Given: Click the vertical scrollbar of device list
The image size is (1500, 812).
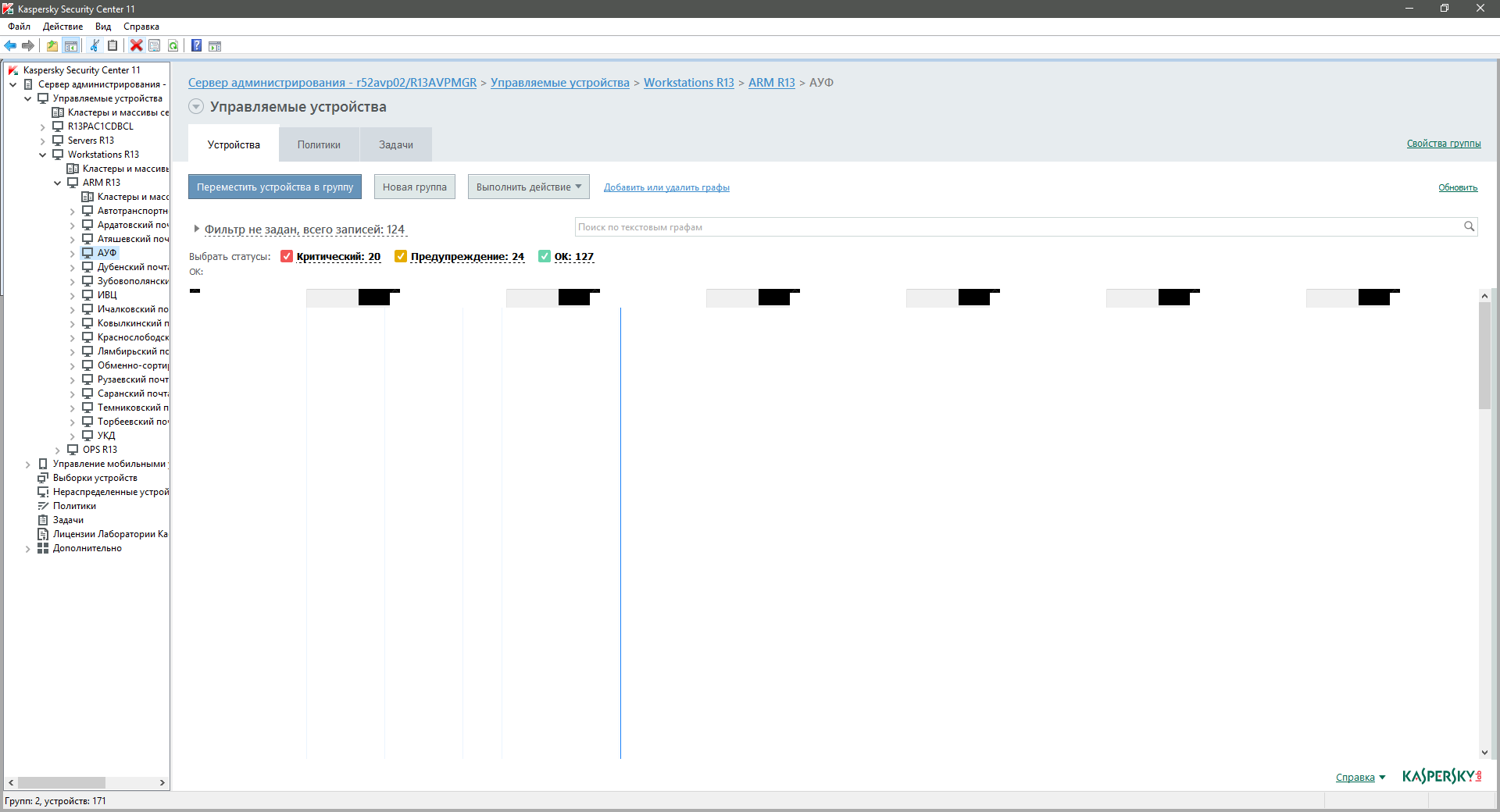Looking at the screenshot, I should coord(1484,355).
